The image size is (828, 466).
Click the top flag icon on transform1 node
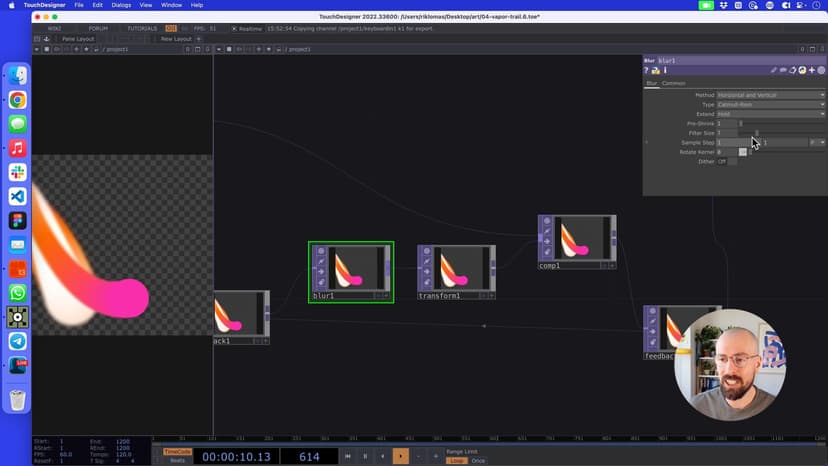pos(427,252)
